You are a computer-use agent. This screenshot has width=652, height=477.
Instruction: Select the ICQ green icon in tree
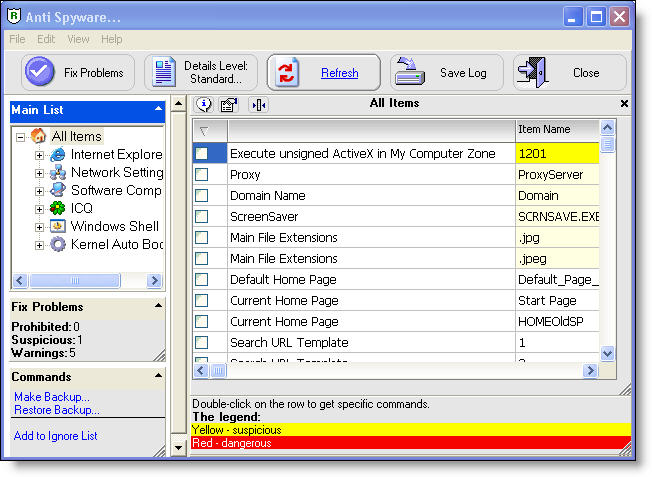point(58,208)
